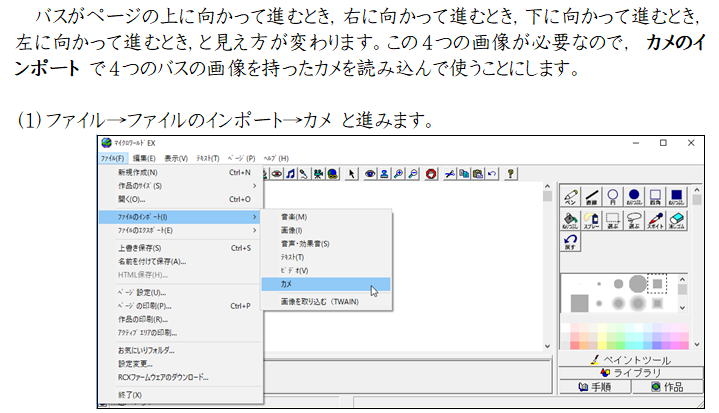The image size is (719, 413).
Task: Select the arrow pointer toolbar tool
Action: [352, 174]
